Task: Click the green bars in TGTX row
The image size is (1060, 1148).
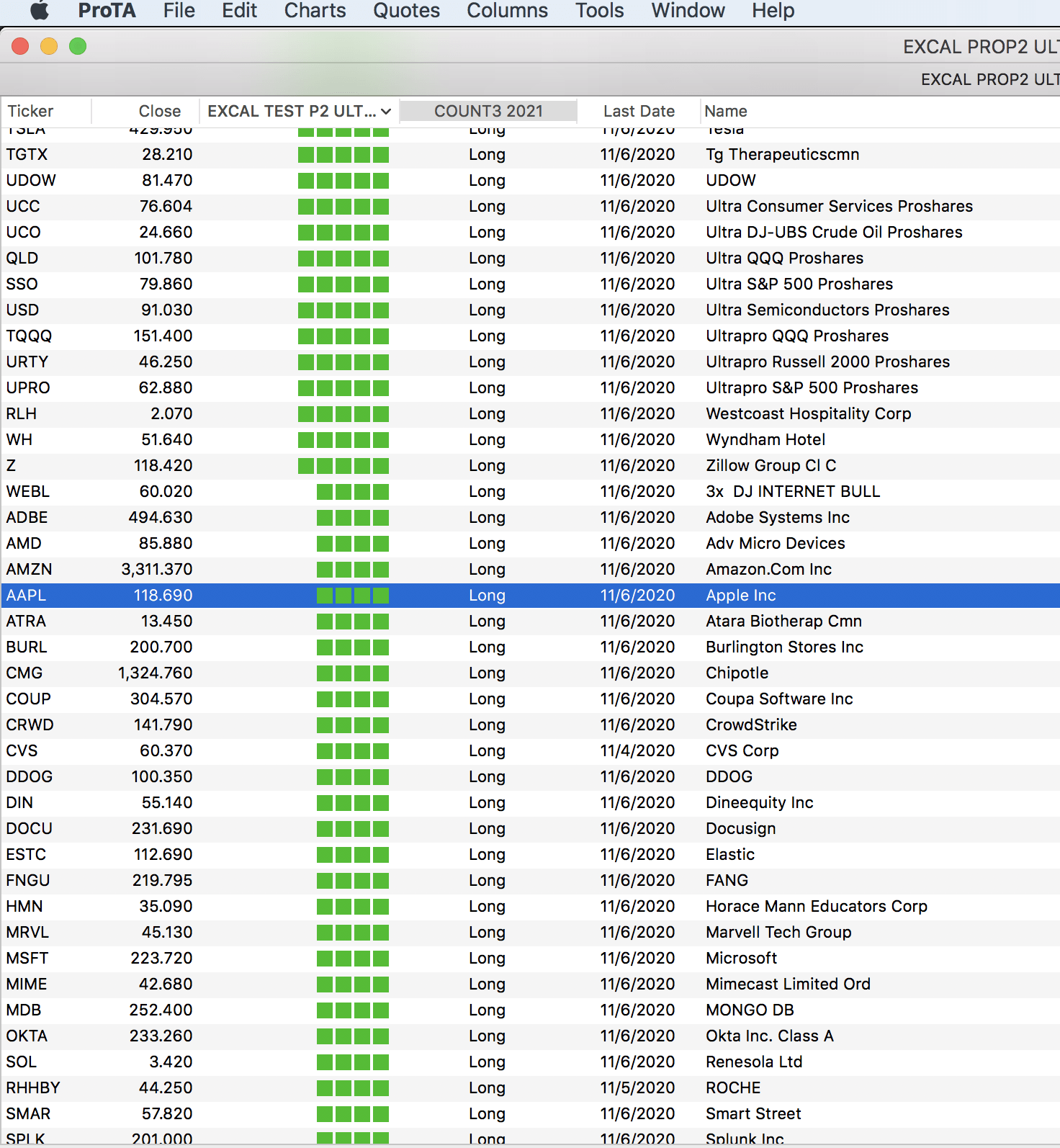Action: click(343, 155)
